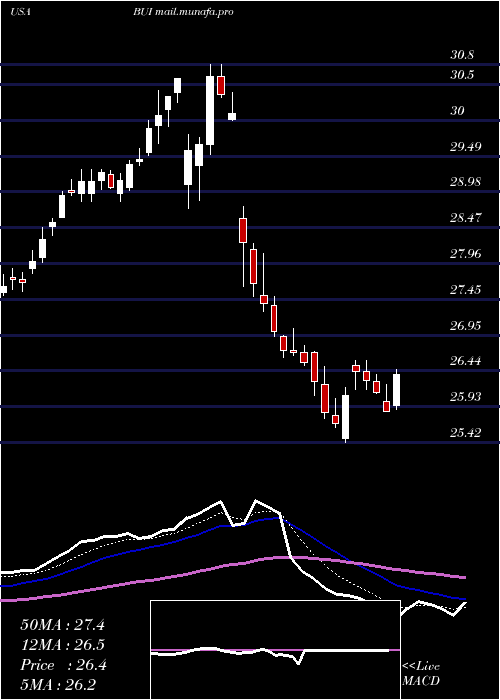
Task: Click the 25.93 price axis label
Action: click(465, 396)
